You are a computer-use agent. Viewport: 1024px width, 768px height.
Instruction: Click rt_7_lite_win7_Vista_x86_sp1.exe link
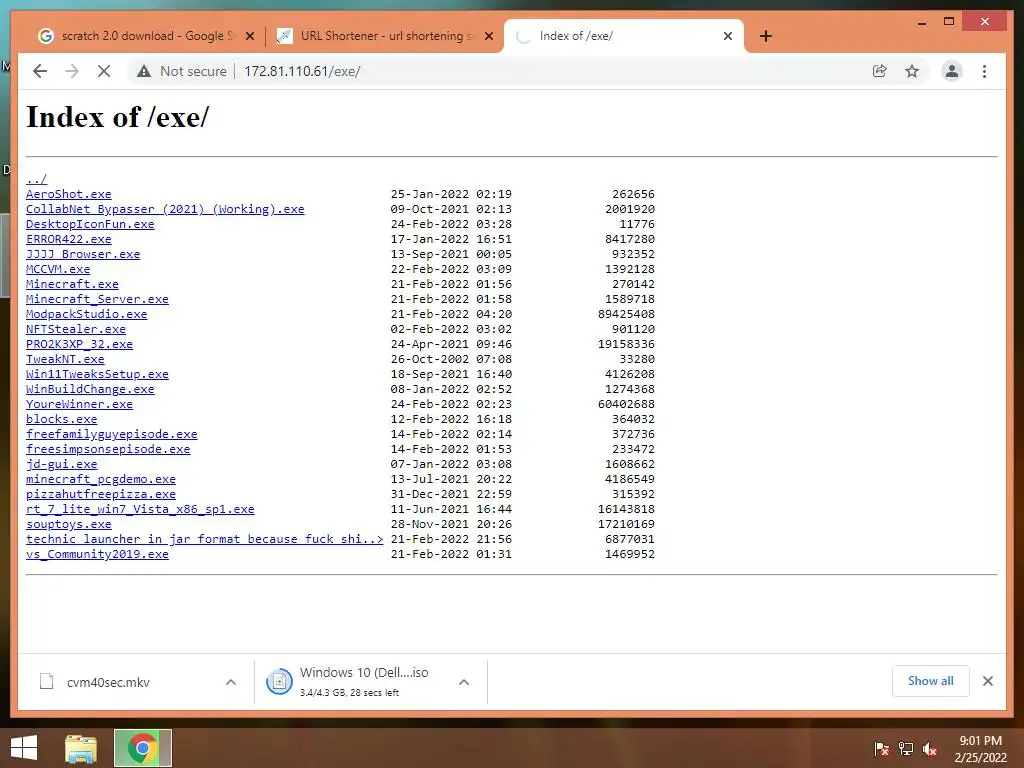(140, 509)
